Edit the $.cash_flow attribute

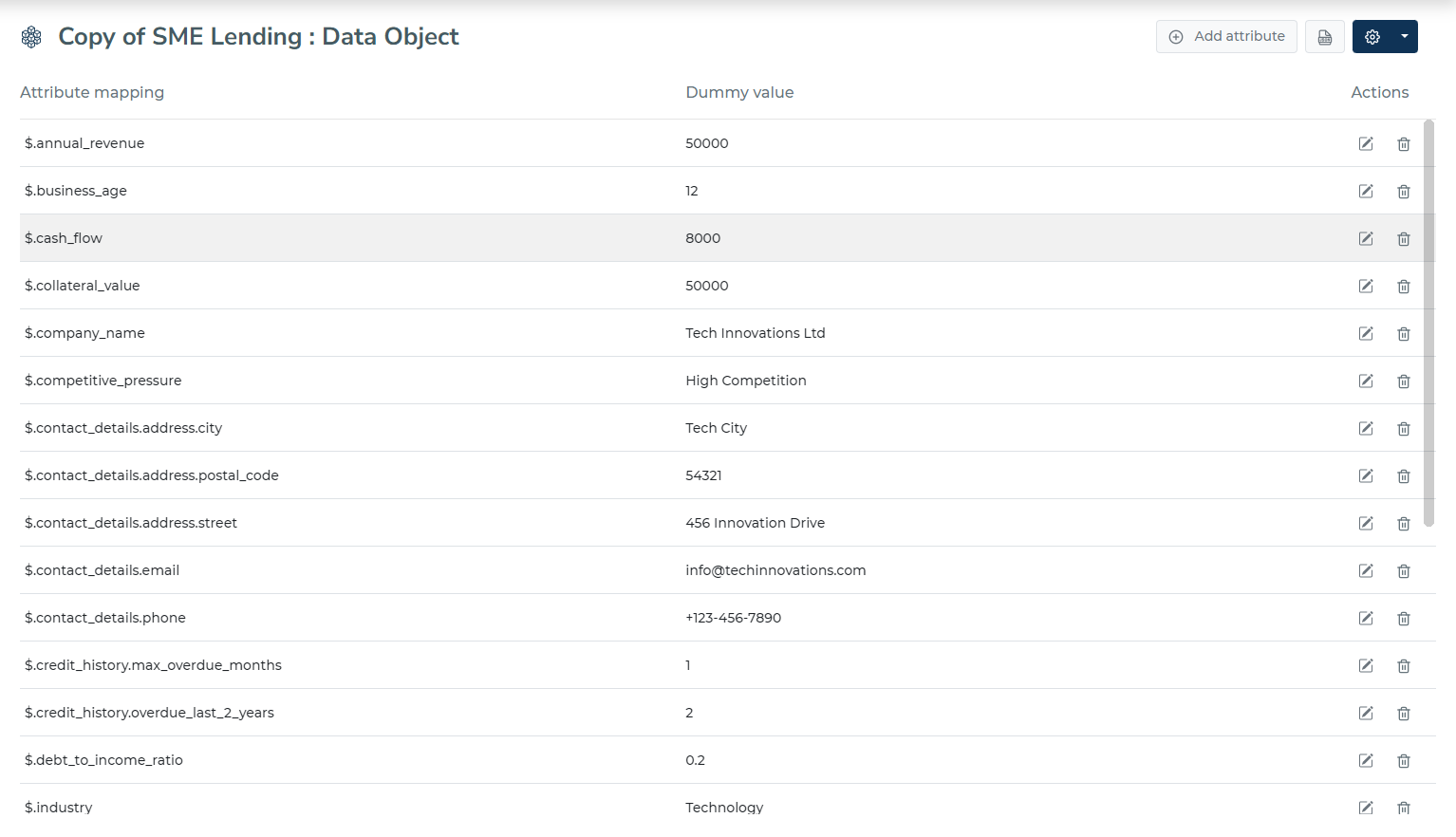pos(1366,239)
